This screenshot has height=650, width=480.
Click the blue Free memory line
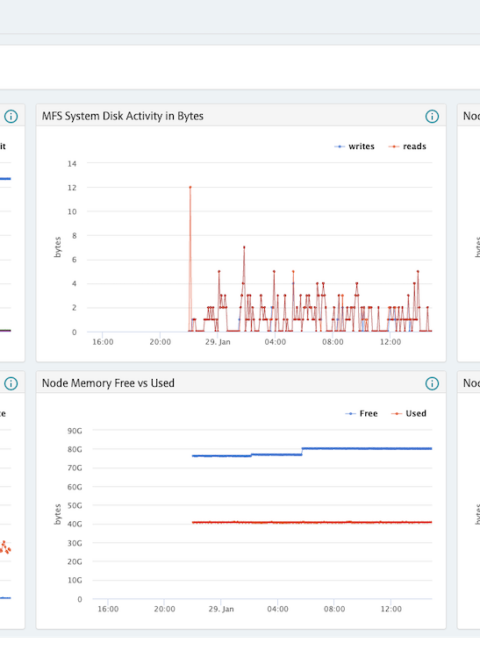click(x=312, y=451)
